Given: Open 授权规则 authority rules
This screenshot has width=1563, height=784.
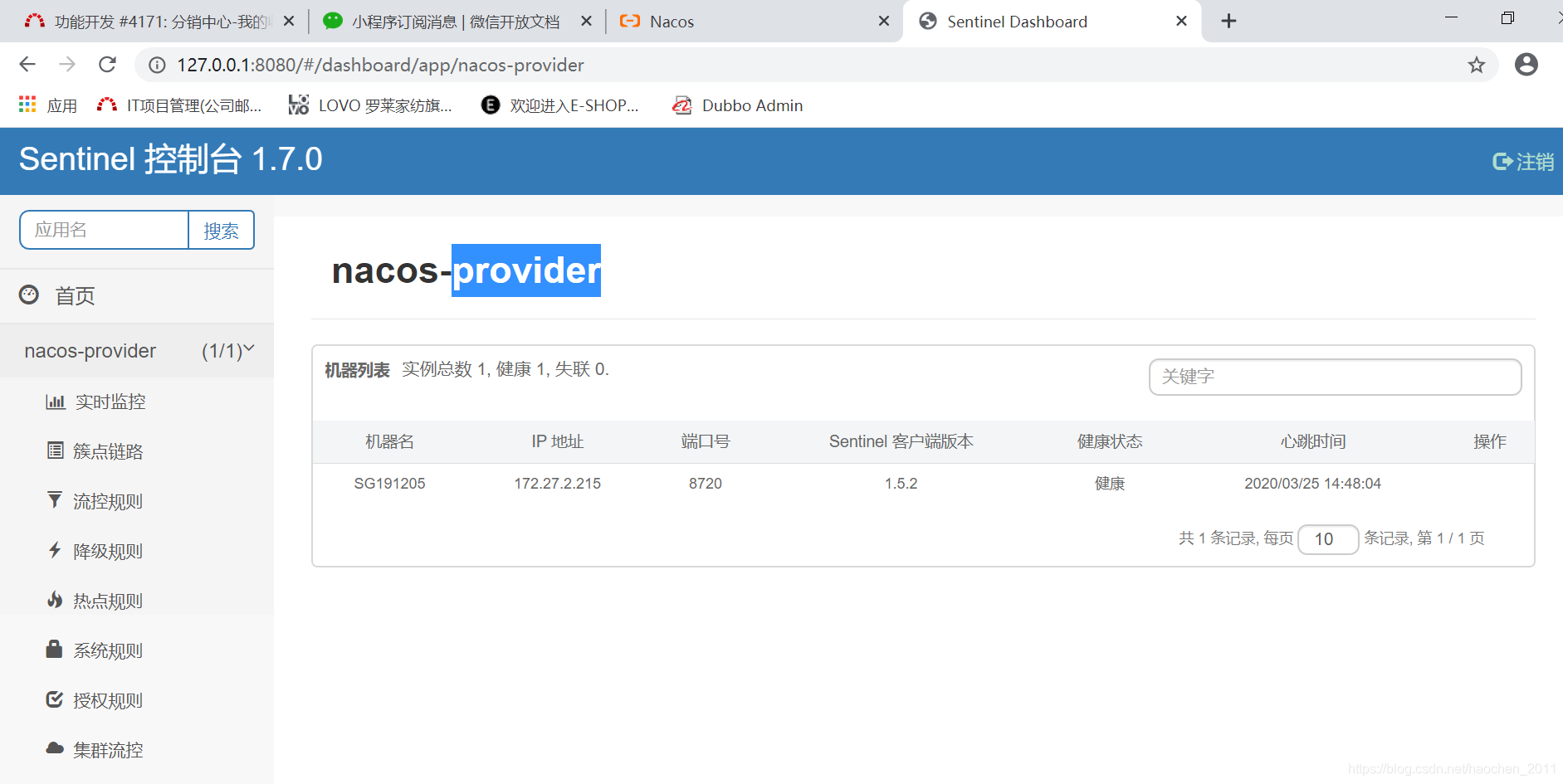Looking at the screenshot, I should click(x=107, y=699).
